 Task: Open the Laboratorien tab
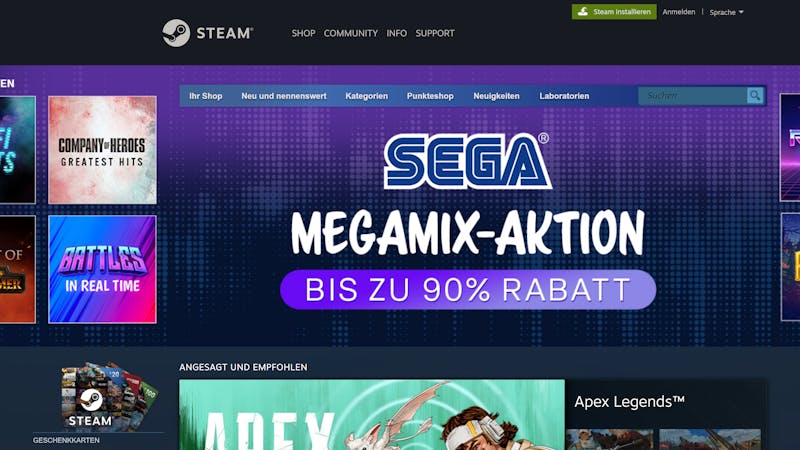tap(564, 96)
